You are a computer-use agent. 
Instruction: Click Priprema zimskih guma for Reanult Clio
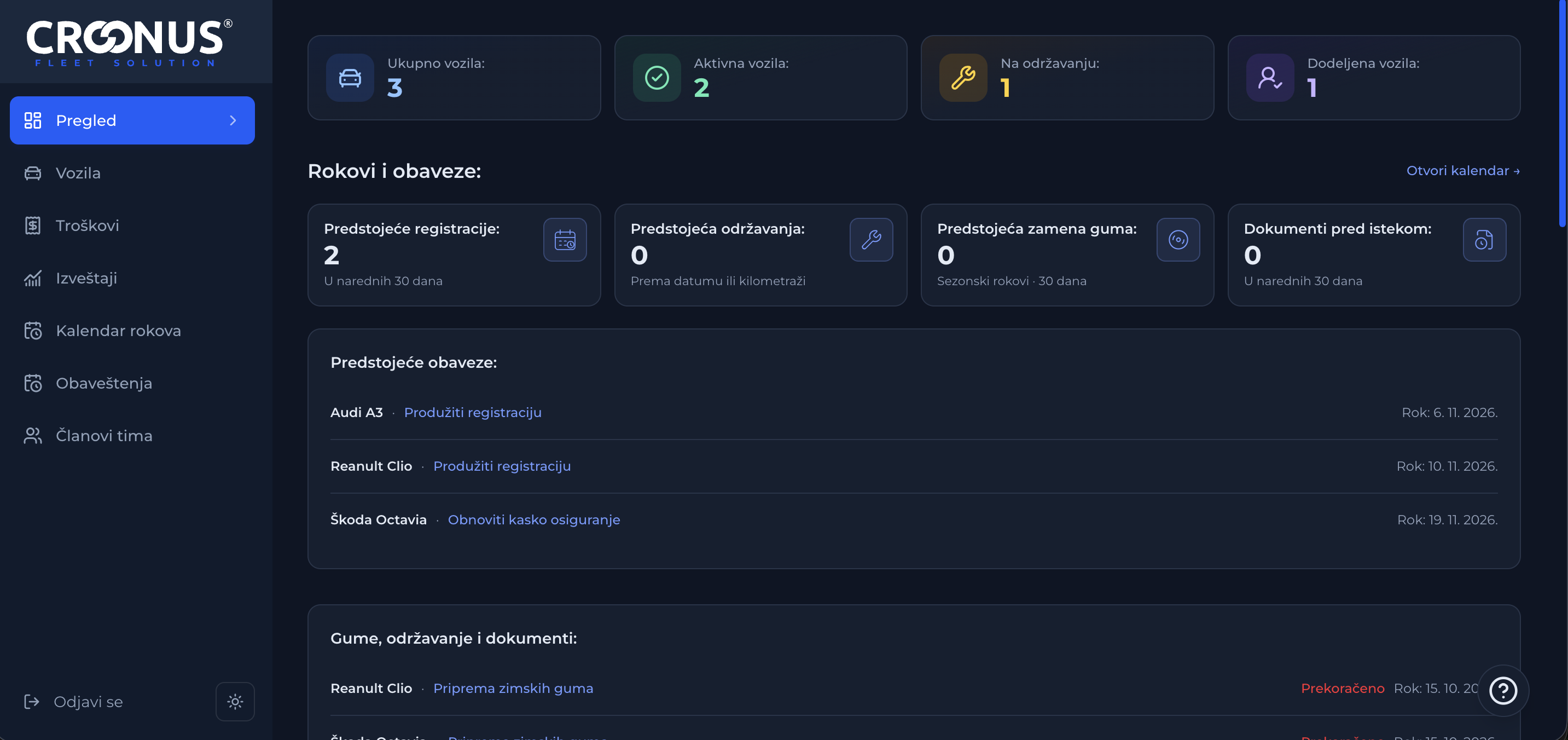tap(513, 688)
